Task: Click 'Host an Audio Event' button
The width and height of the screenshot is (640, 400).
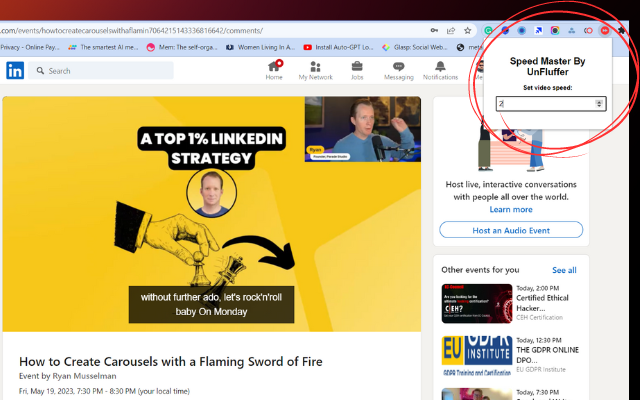Action: [511, 230]
